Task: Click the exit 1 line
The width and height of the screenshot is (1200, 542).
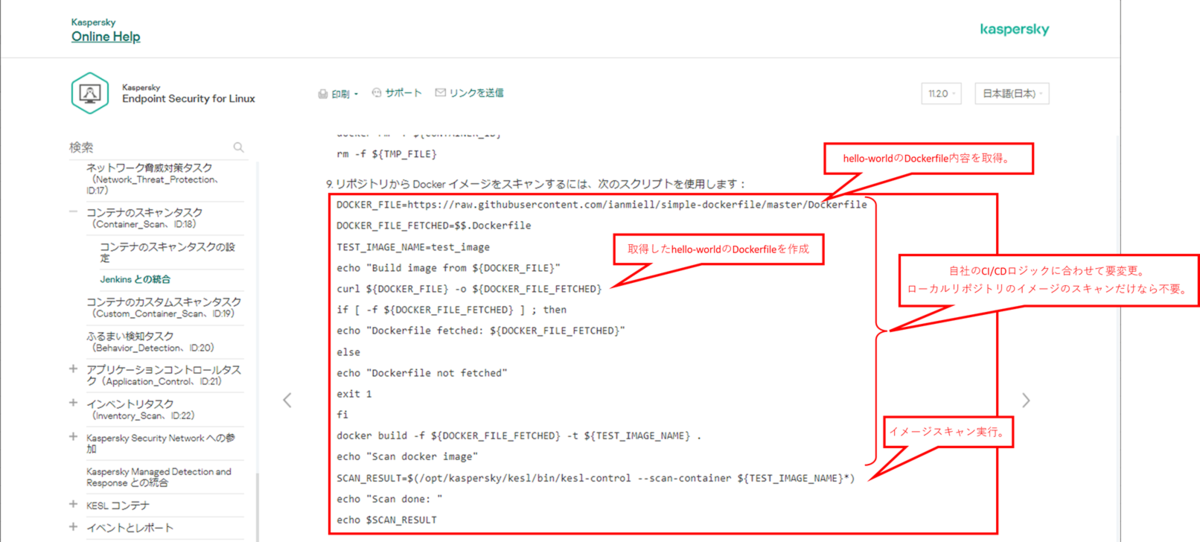Action: pyautogui.click(x=354, y=394)
